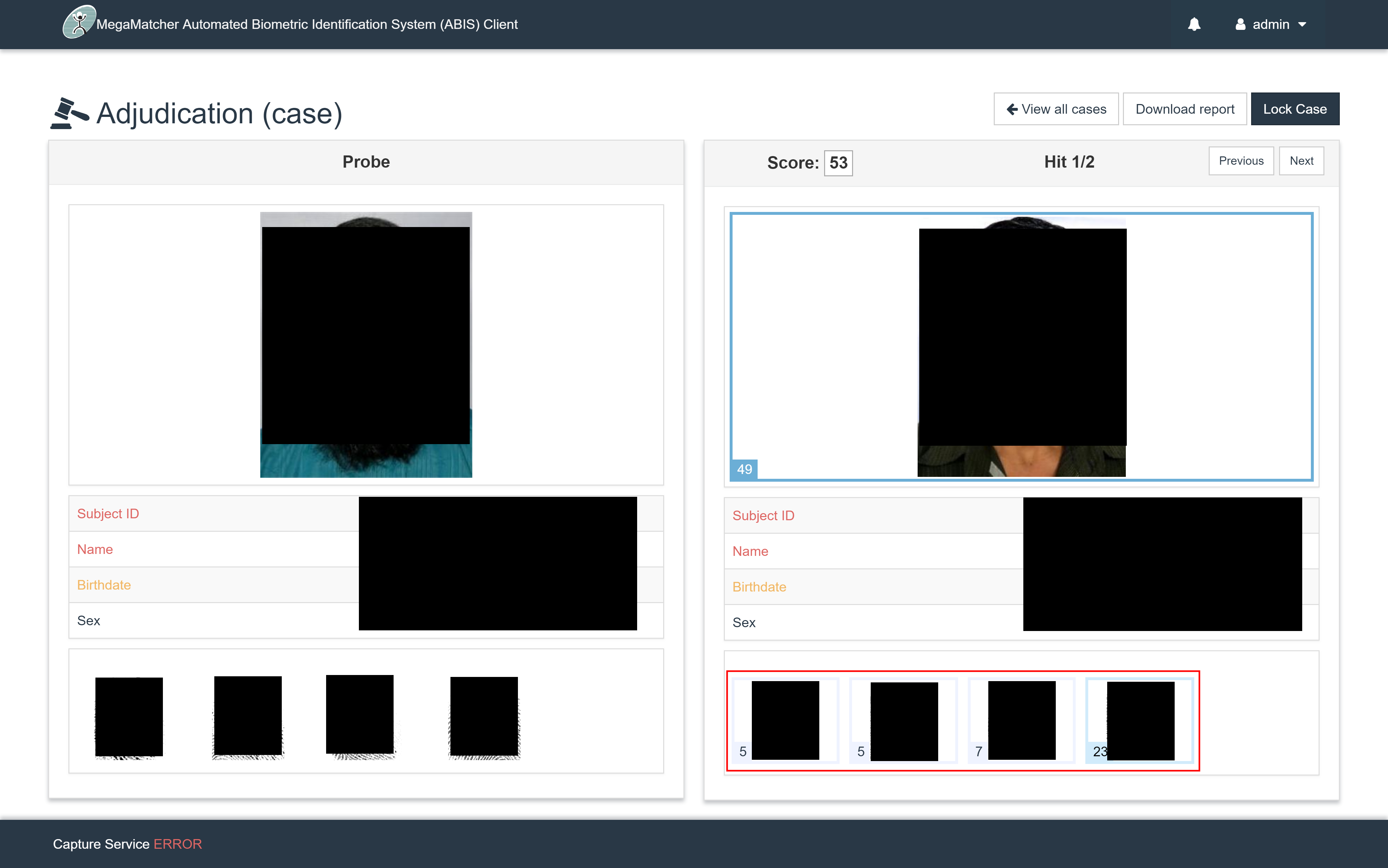The image size is (1388, 868).
Task: Click the last probe fingerprint thumbnail
Action: (484, 717)
